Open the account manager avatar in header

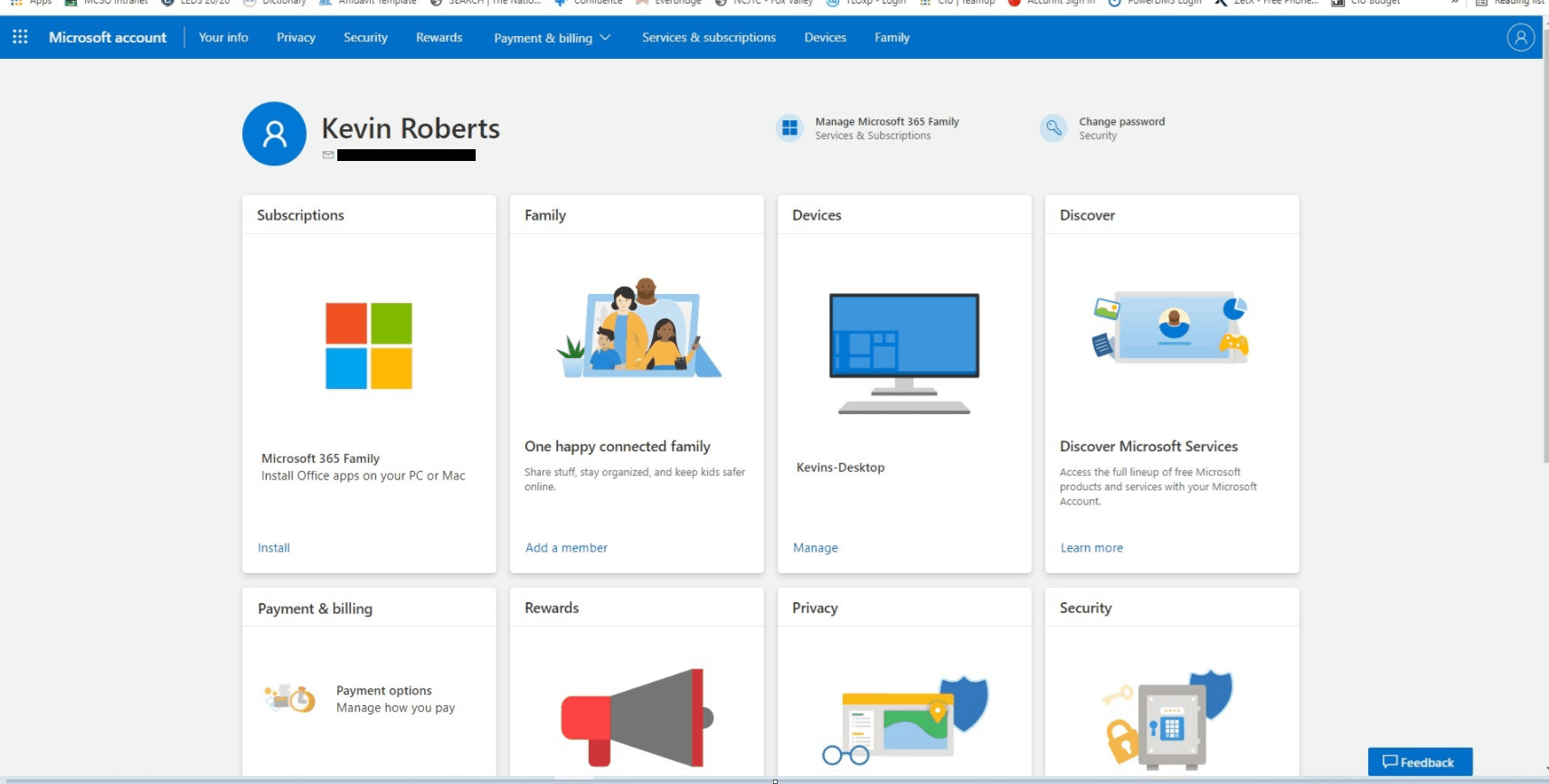tap(1520, 37)
